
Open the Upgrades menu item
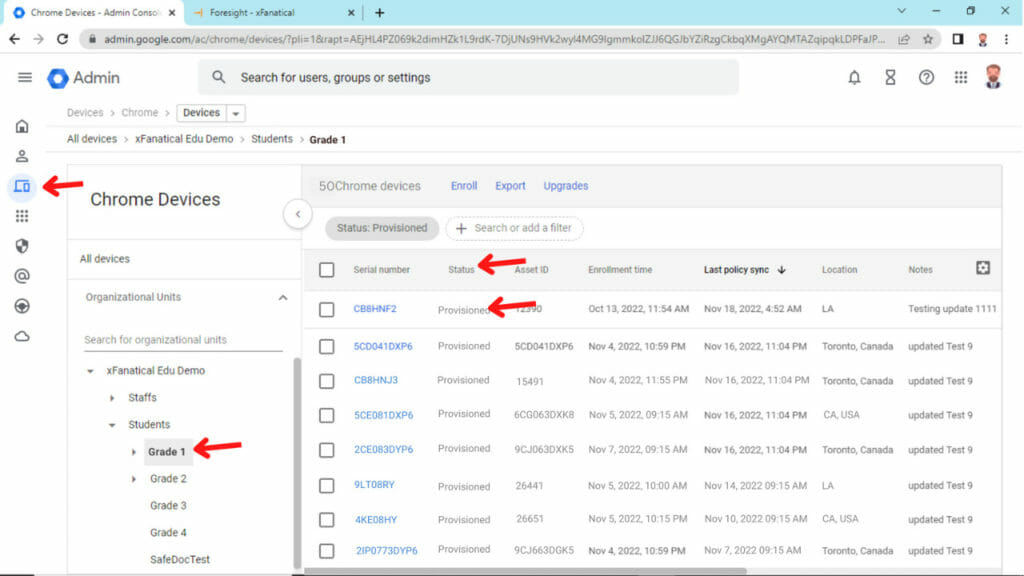pyautogui.click(x=565, y=186)
